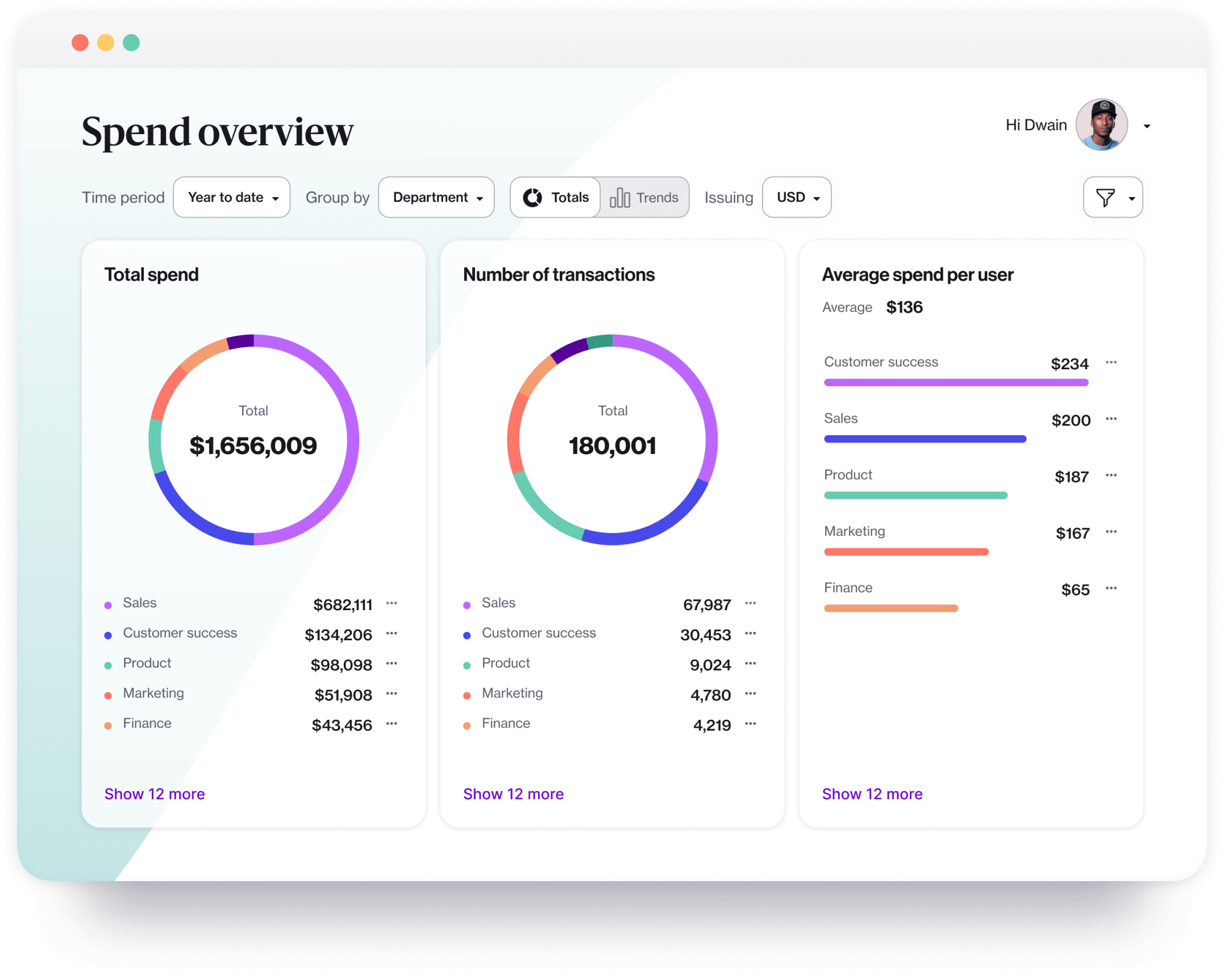
Task: Click the Product green average bar
Action: [x=915, y=495]
